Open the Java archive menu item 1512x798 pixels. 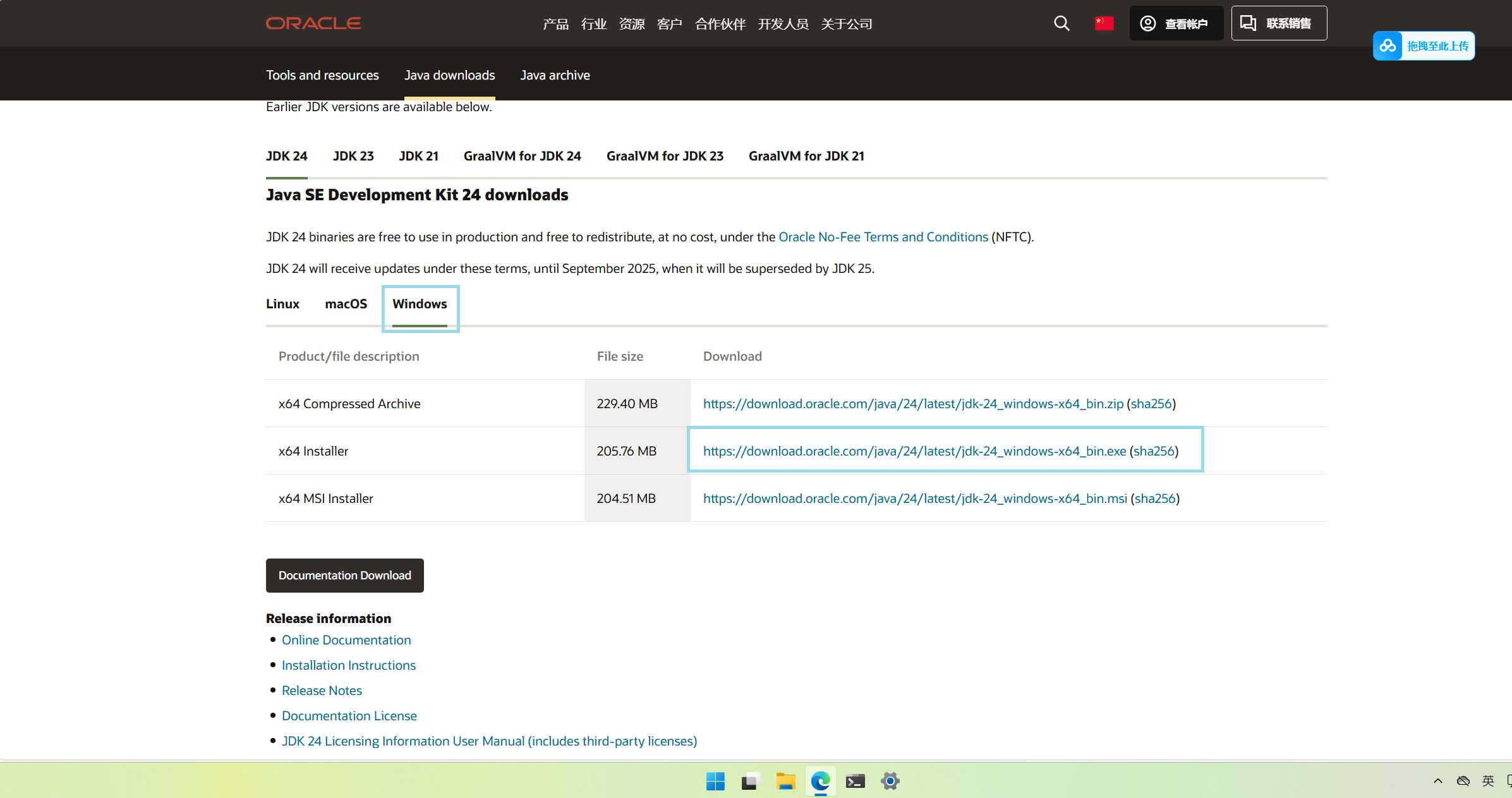(555, 75)
